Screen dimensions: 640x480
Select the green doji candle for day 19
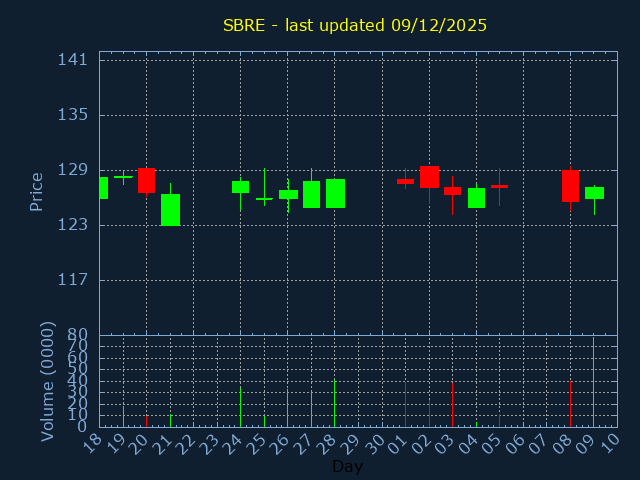(123, 177)
